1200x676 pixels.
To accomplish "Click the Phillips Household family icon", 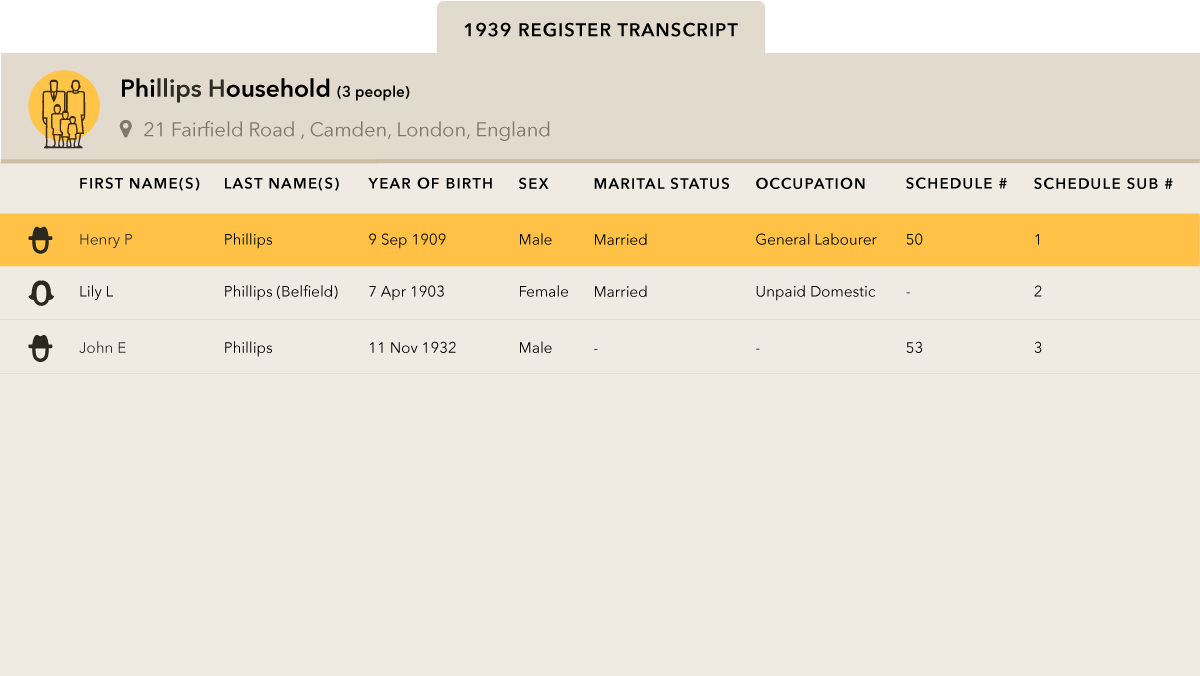I will [64, 109].
